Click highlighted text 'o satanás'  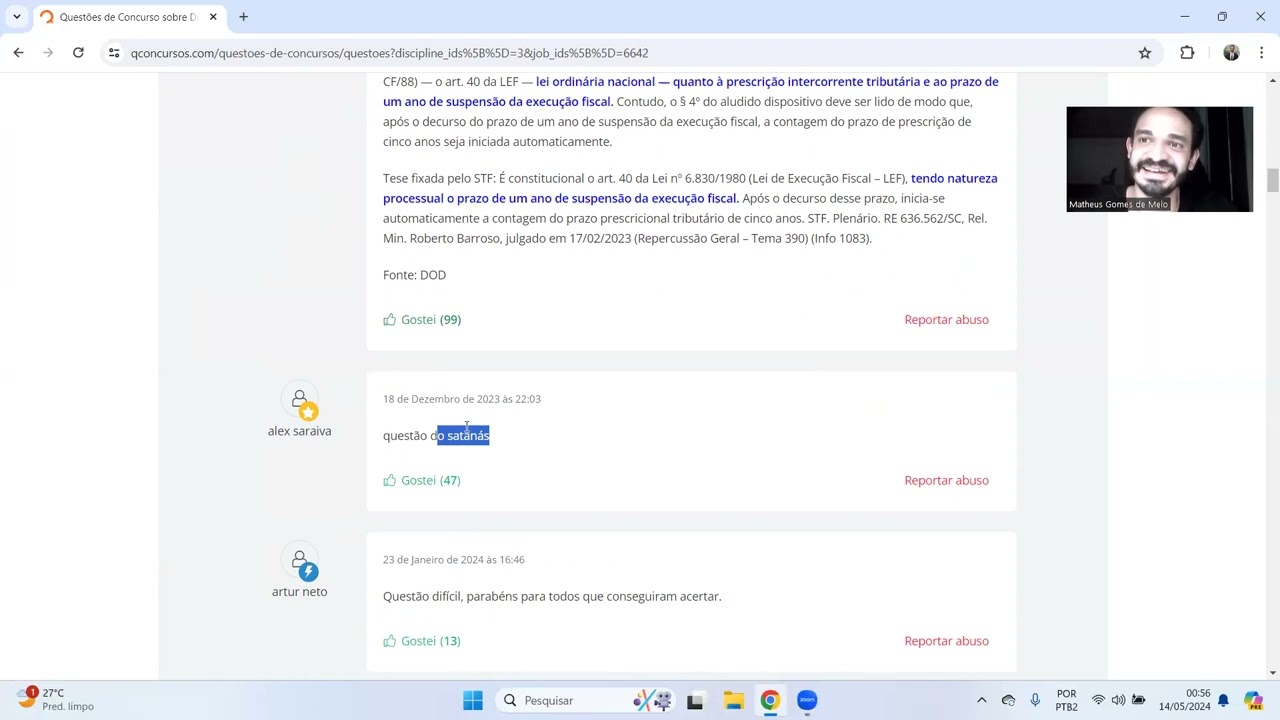(x=463, y=436)
